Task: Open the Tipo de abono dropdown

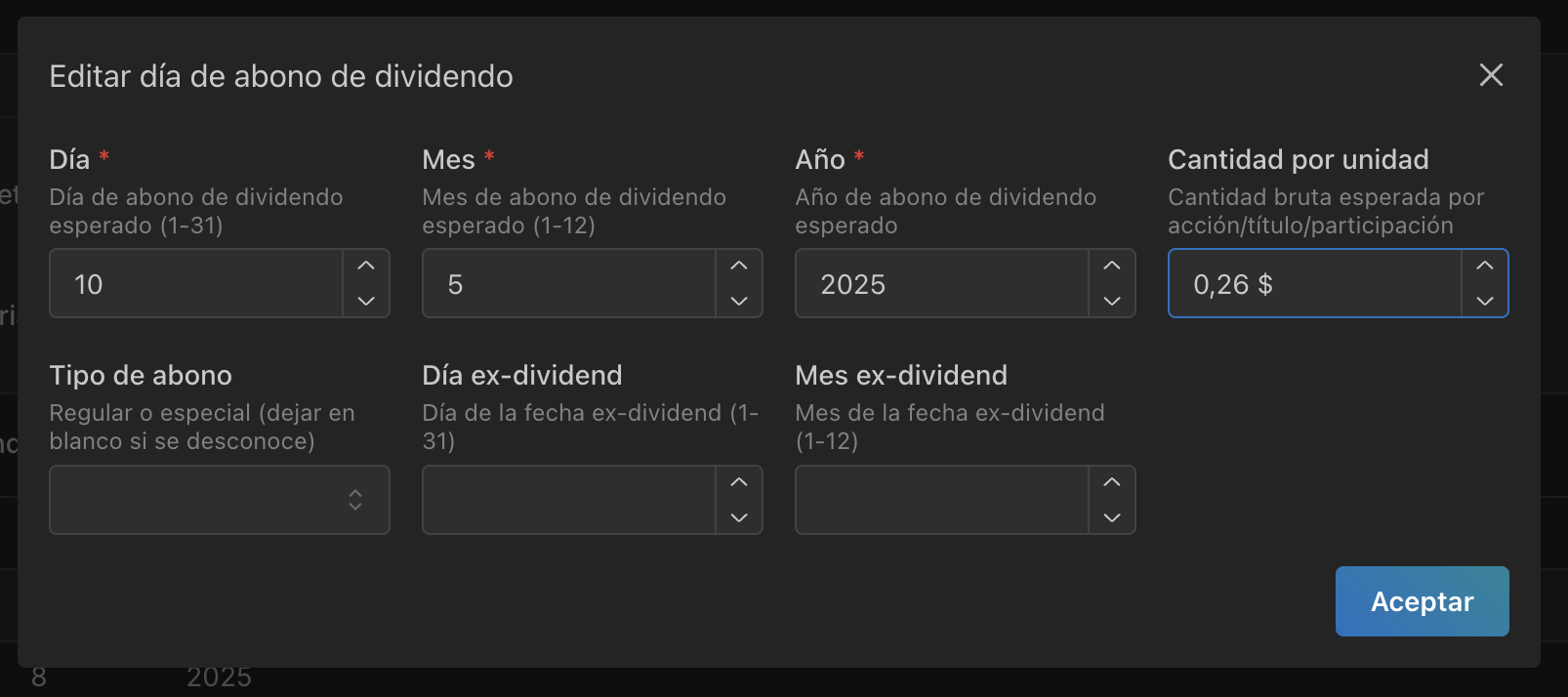Action: point(220,500)
